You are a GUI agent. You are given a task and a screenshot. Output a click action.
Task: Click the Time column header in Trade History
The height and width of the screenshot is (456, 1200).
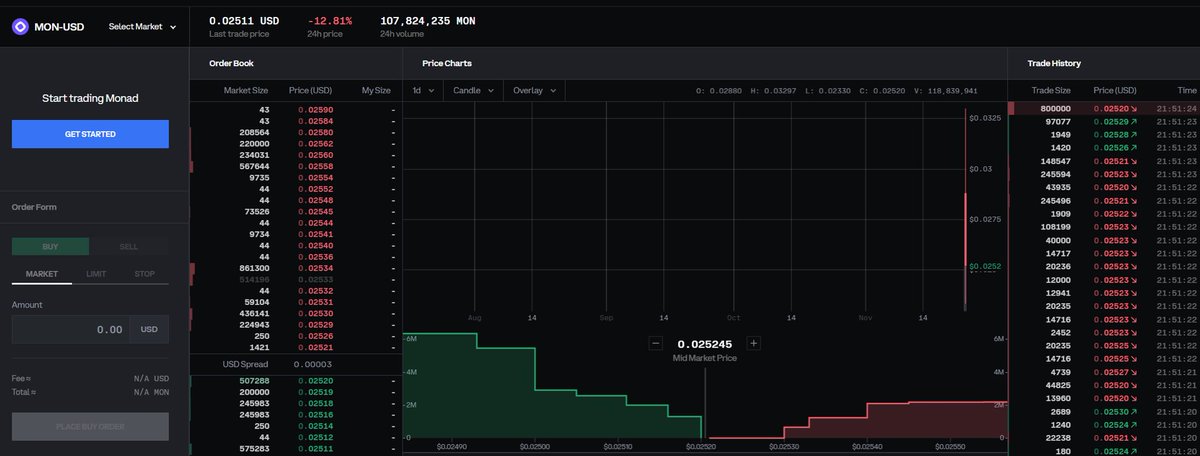tap(1187, 90)
